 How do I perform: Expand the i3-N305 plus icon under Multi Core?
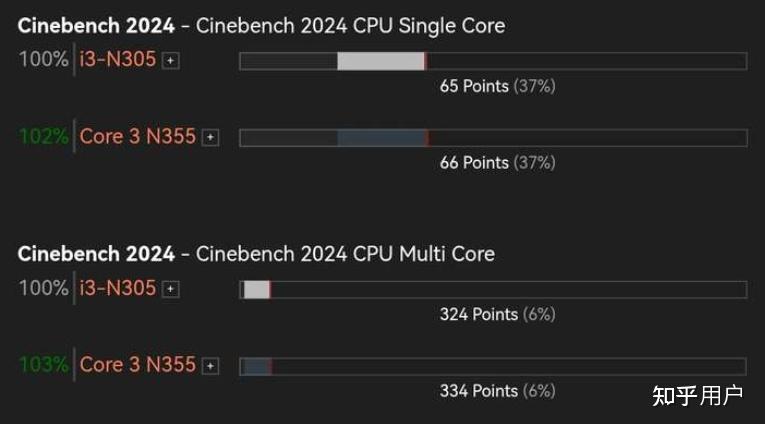point(170,289)
